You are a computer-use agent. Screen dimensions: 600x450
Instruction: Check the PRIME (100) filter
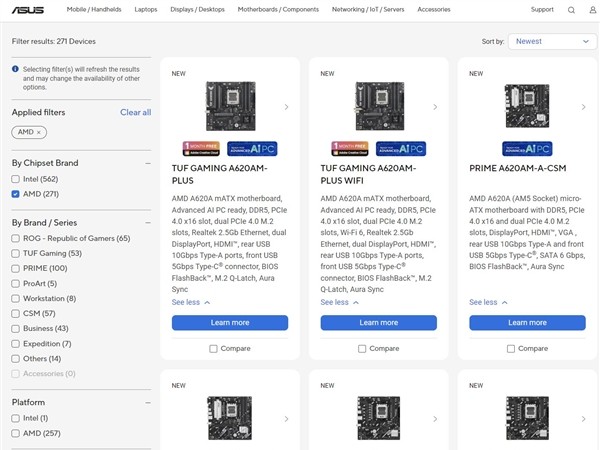(x=15, y=269)
